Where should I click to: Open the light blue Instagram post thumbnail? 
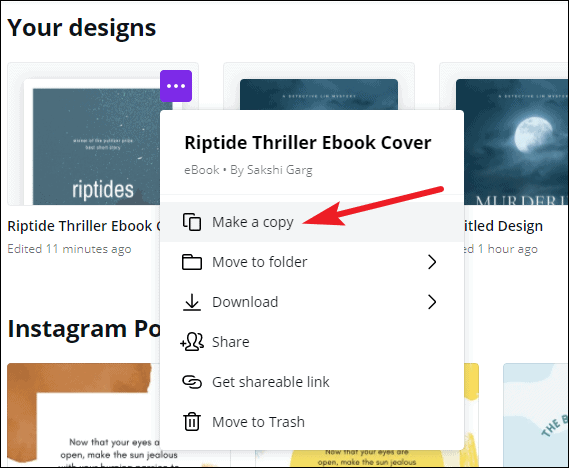click(536, 415)
